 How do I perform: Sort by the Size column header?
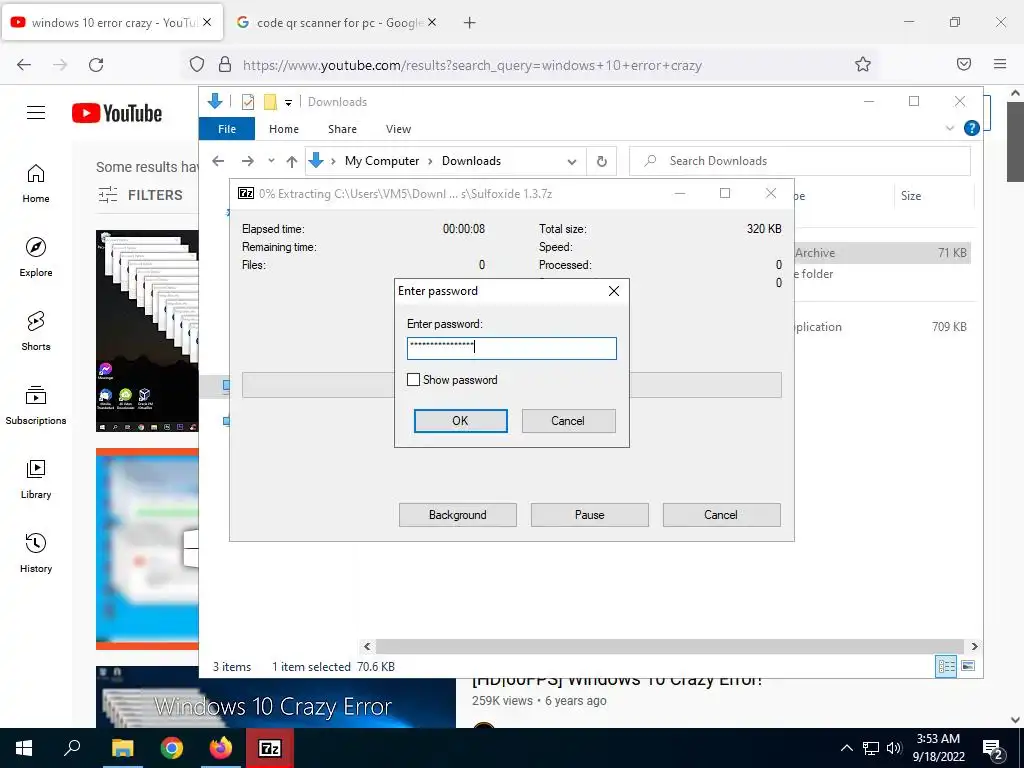tap(911, 195)
